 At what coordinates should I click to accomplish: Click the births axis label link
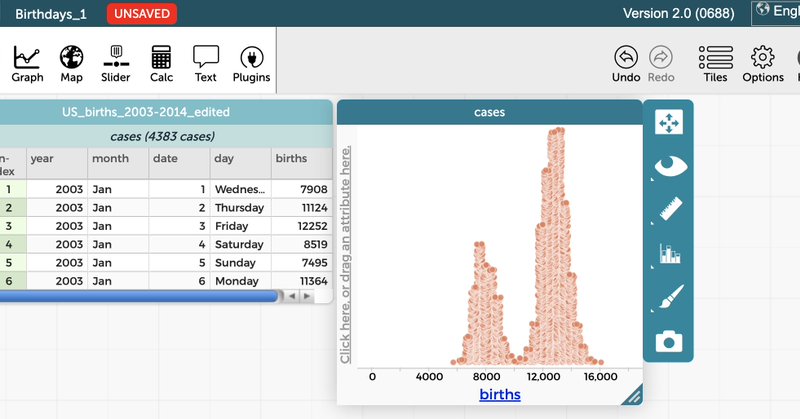pyautogui.click(x=500, y=395)
